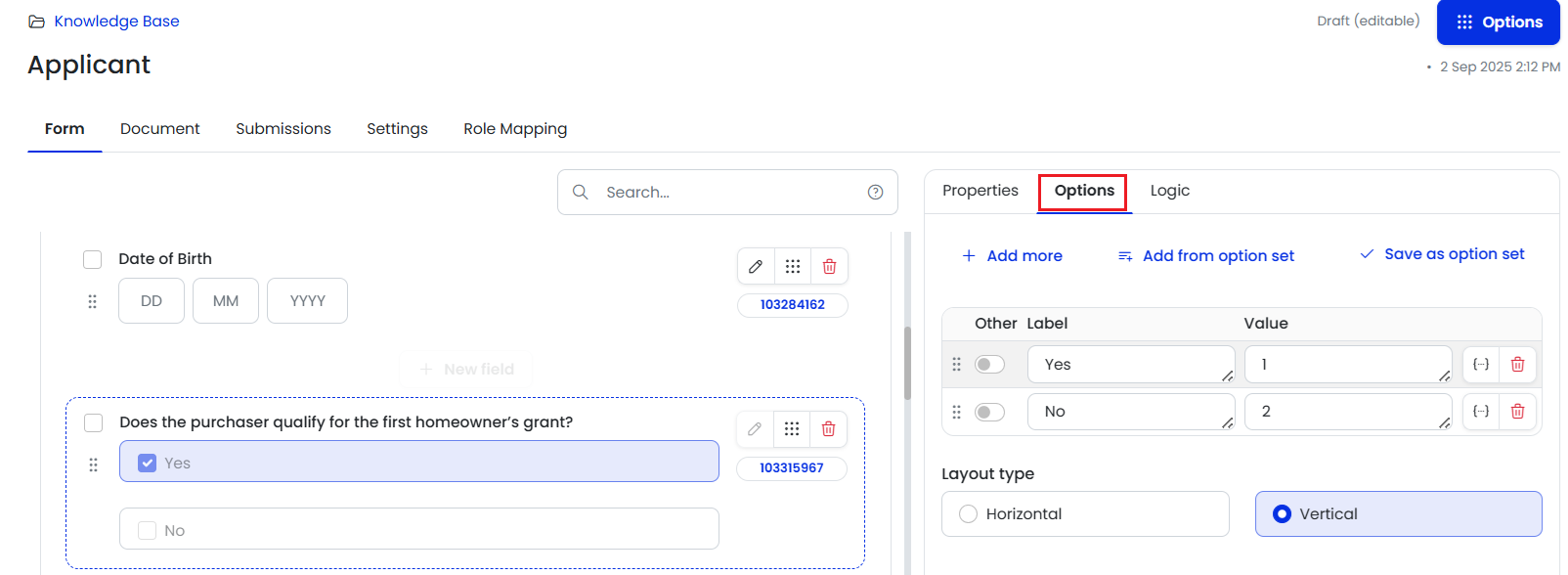The image size is (1568, 575).
Task: Switch to the Properties tab
Action: [980, 191]
